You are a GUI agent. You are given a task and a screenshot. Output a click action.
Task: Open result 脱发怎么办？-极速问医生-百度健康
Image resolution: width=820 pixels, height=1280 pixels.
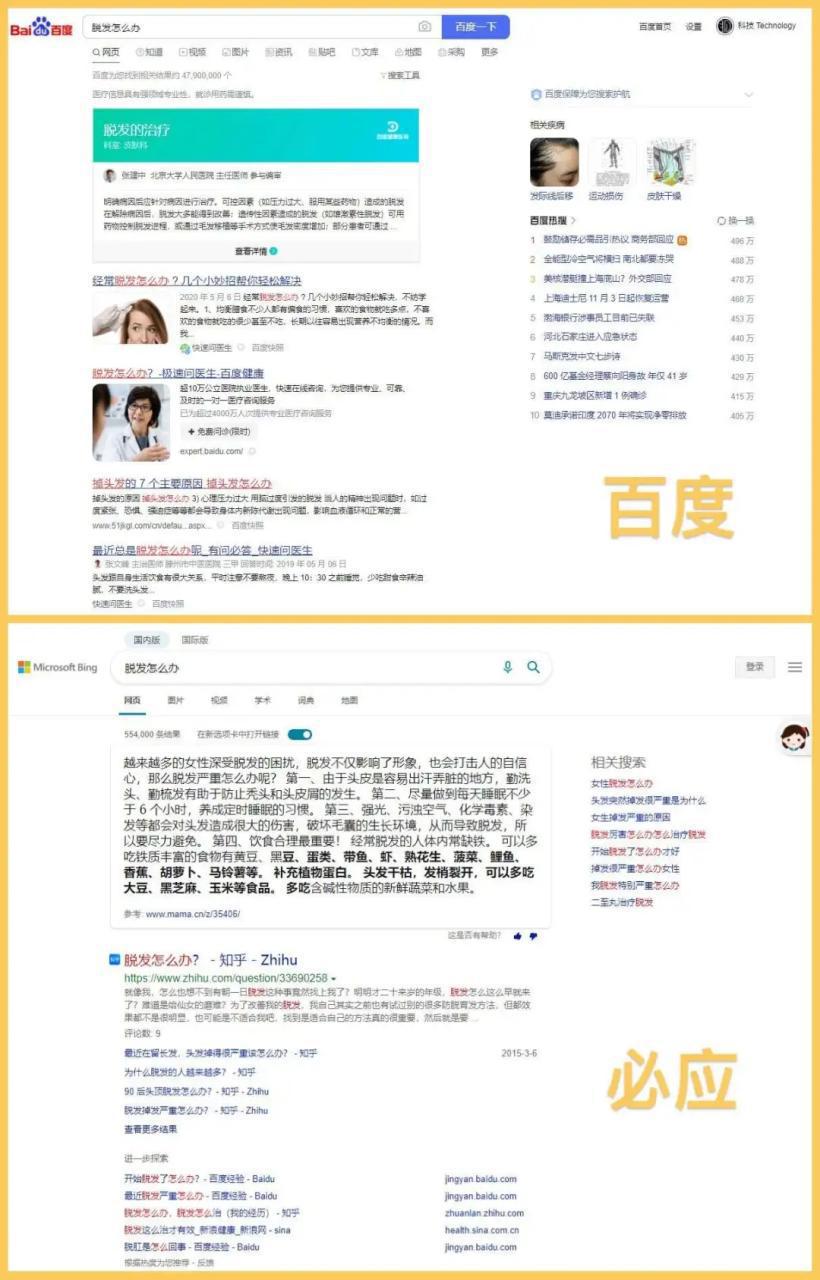click(178, 373)
